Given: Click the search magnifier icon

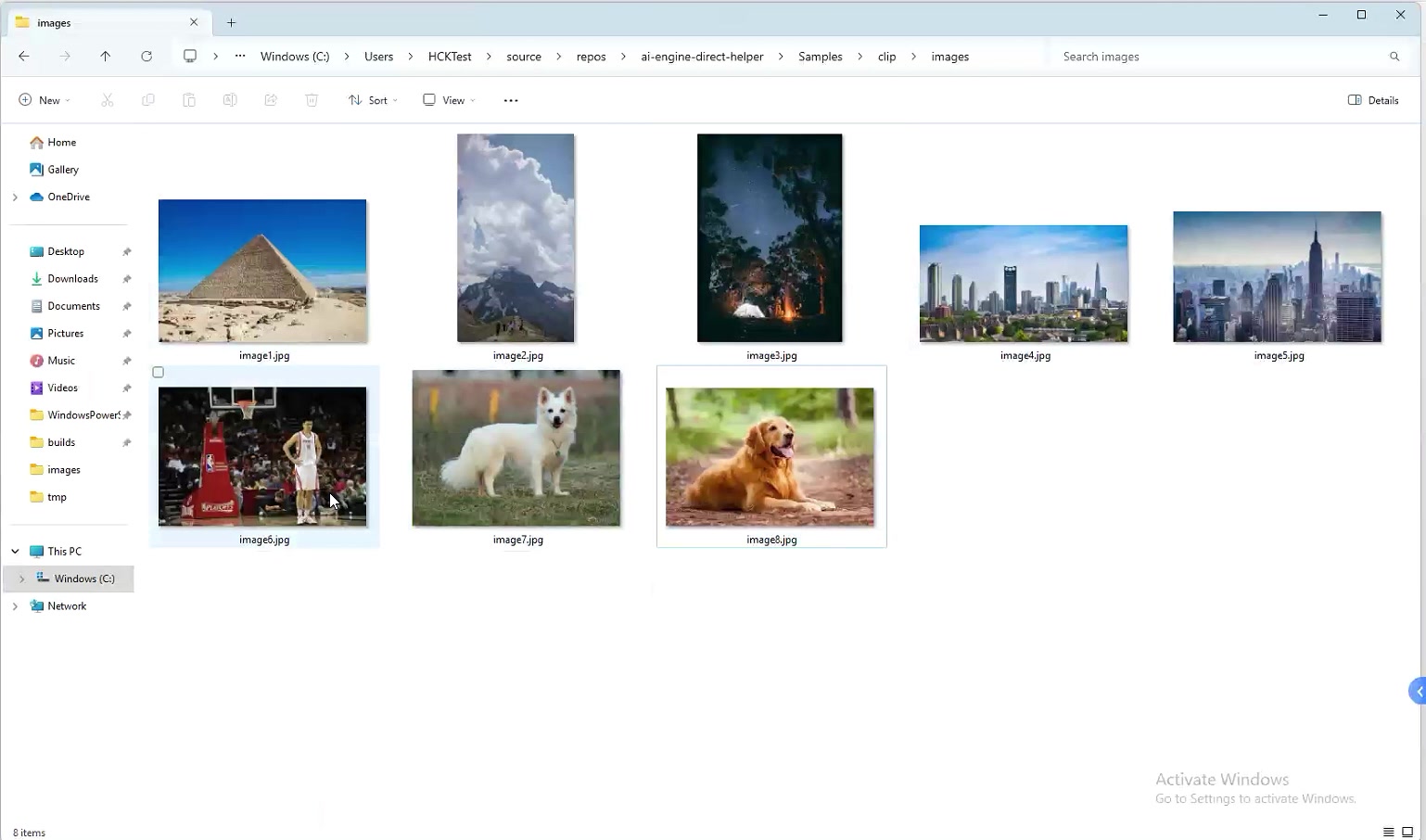Looking at the screenshot, I should point(1394,57).
